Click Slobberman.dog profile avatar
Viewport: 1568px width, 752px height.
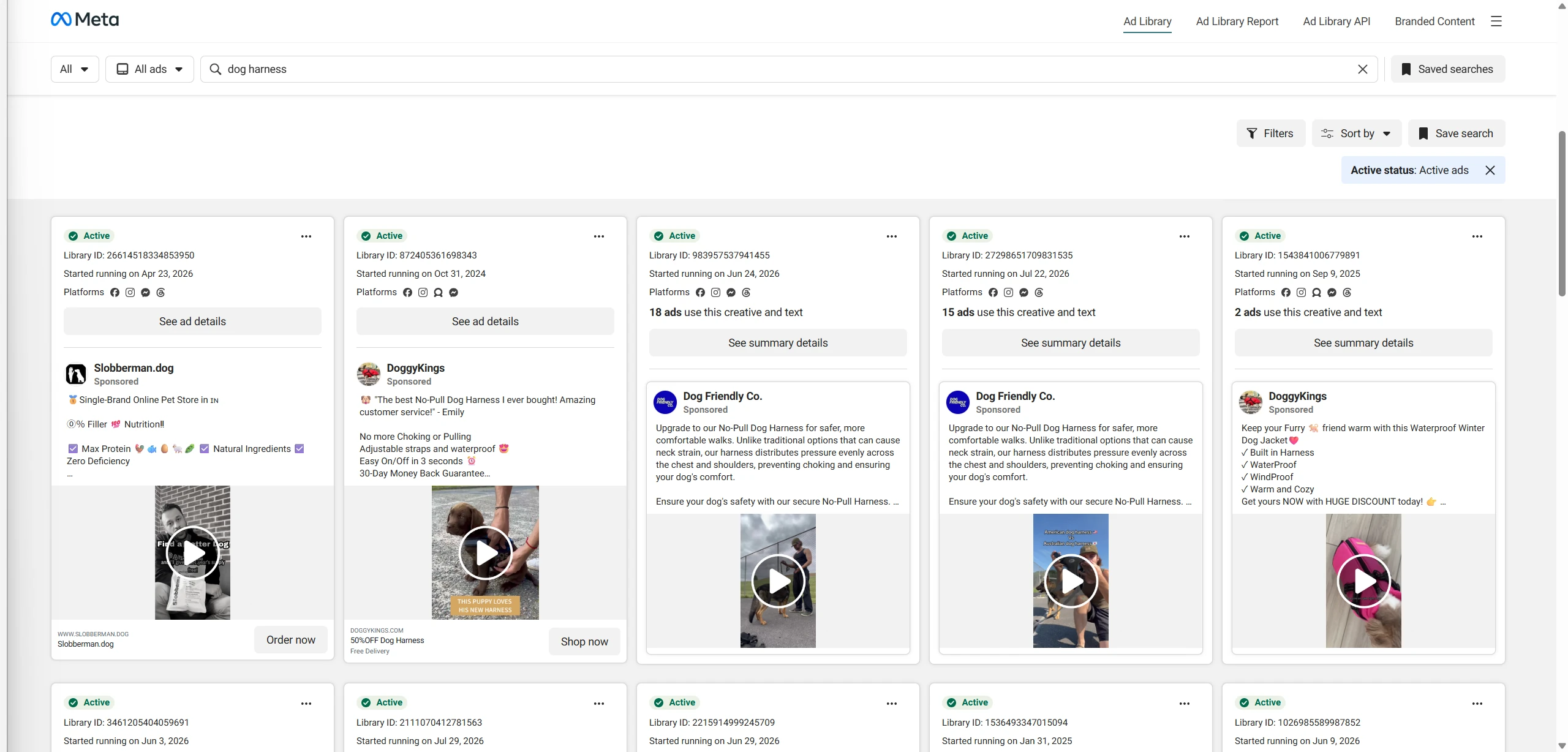pos(76,374)
